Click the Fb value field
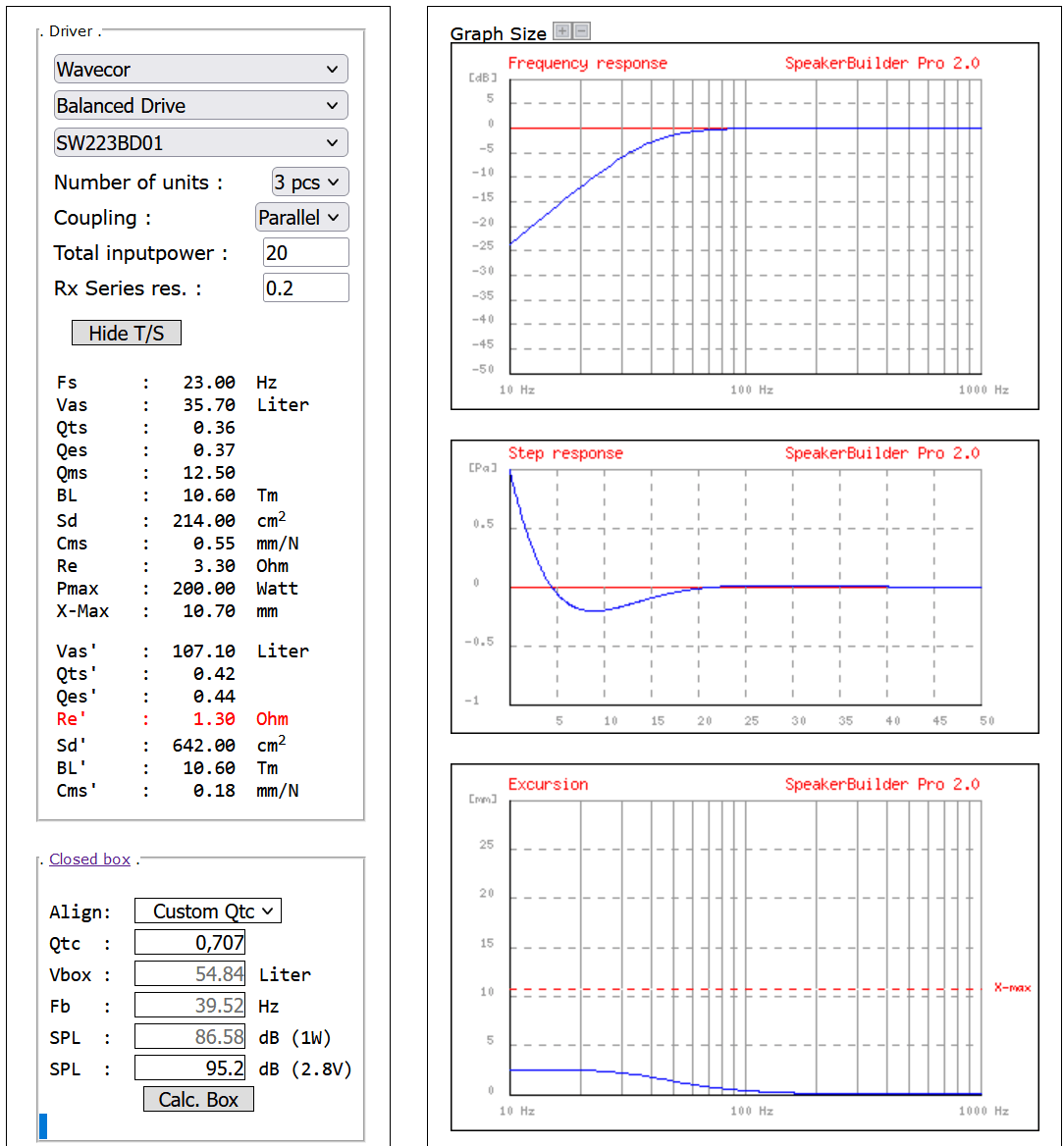 [189, 1005]
